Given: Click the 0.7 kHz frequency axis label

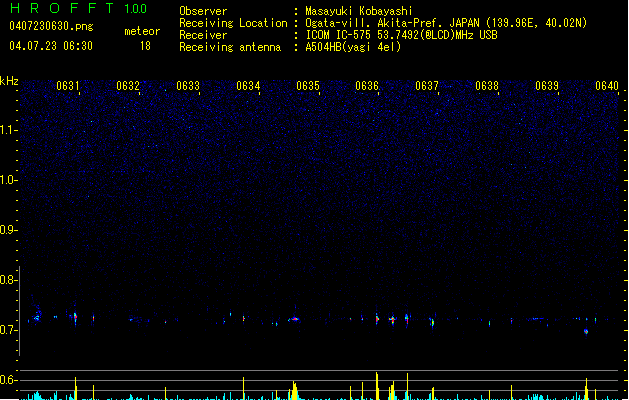Looking at the screenshot, I should tap(8, 330).
